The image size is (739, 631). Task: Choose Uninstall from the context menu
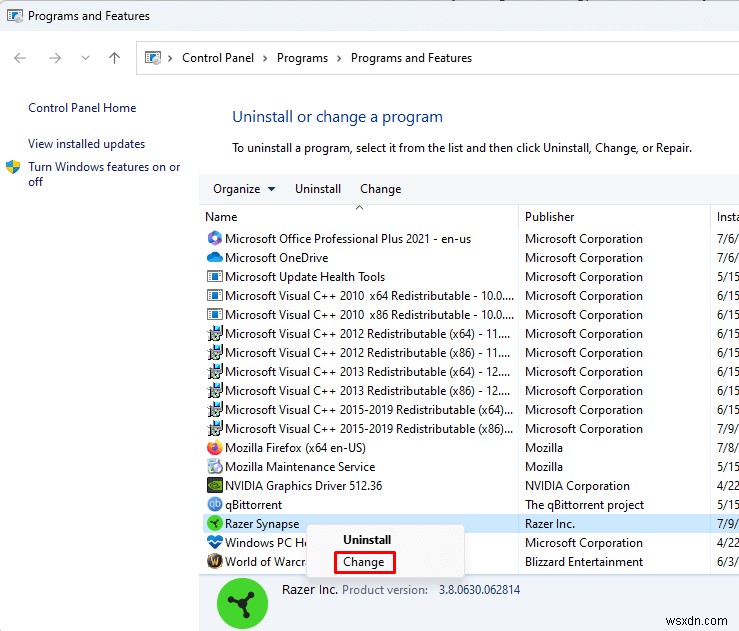point(367,540)
